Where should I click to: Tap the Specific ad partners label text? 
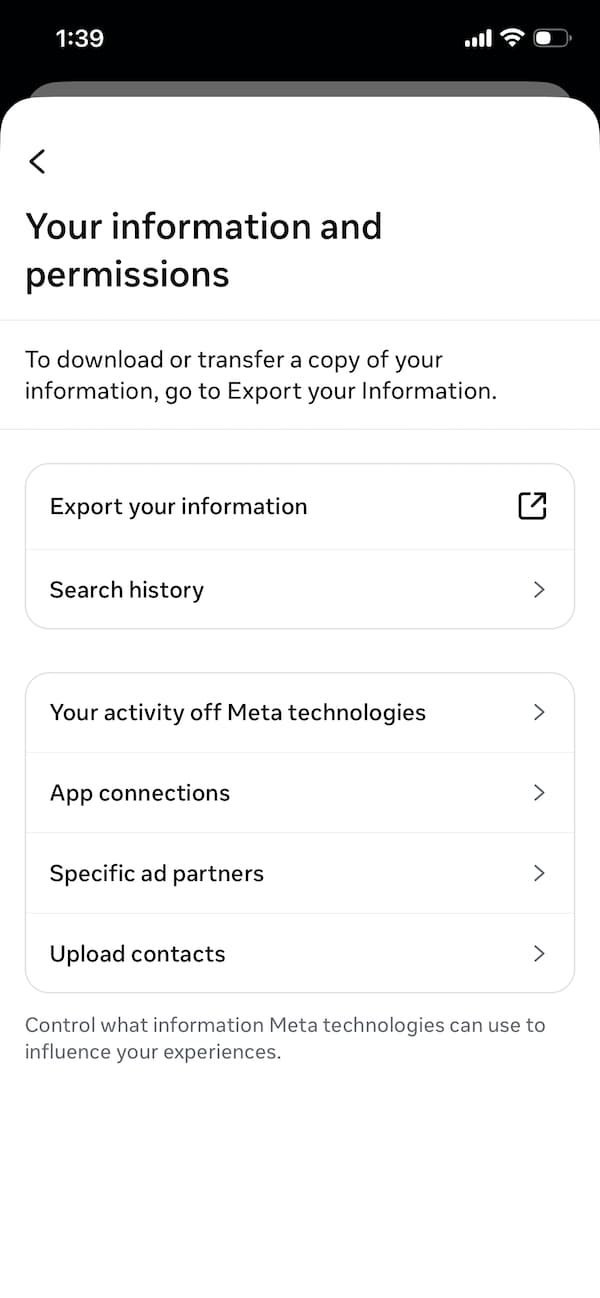coord(156,873)
